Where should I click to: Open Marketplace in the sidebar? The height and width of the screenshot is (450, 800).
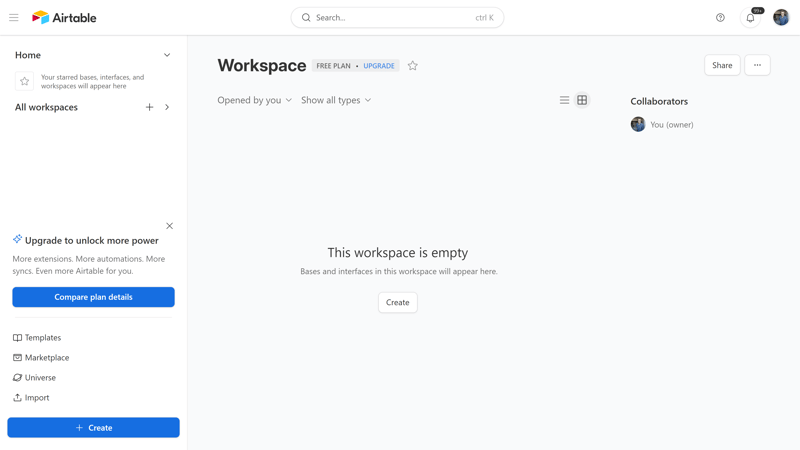click(x=41, y=358)
